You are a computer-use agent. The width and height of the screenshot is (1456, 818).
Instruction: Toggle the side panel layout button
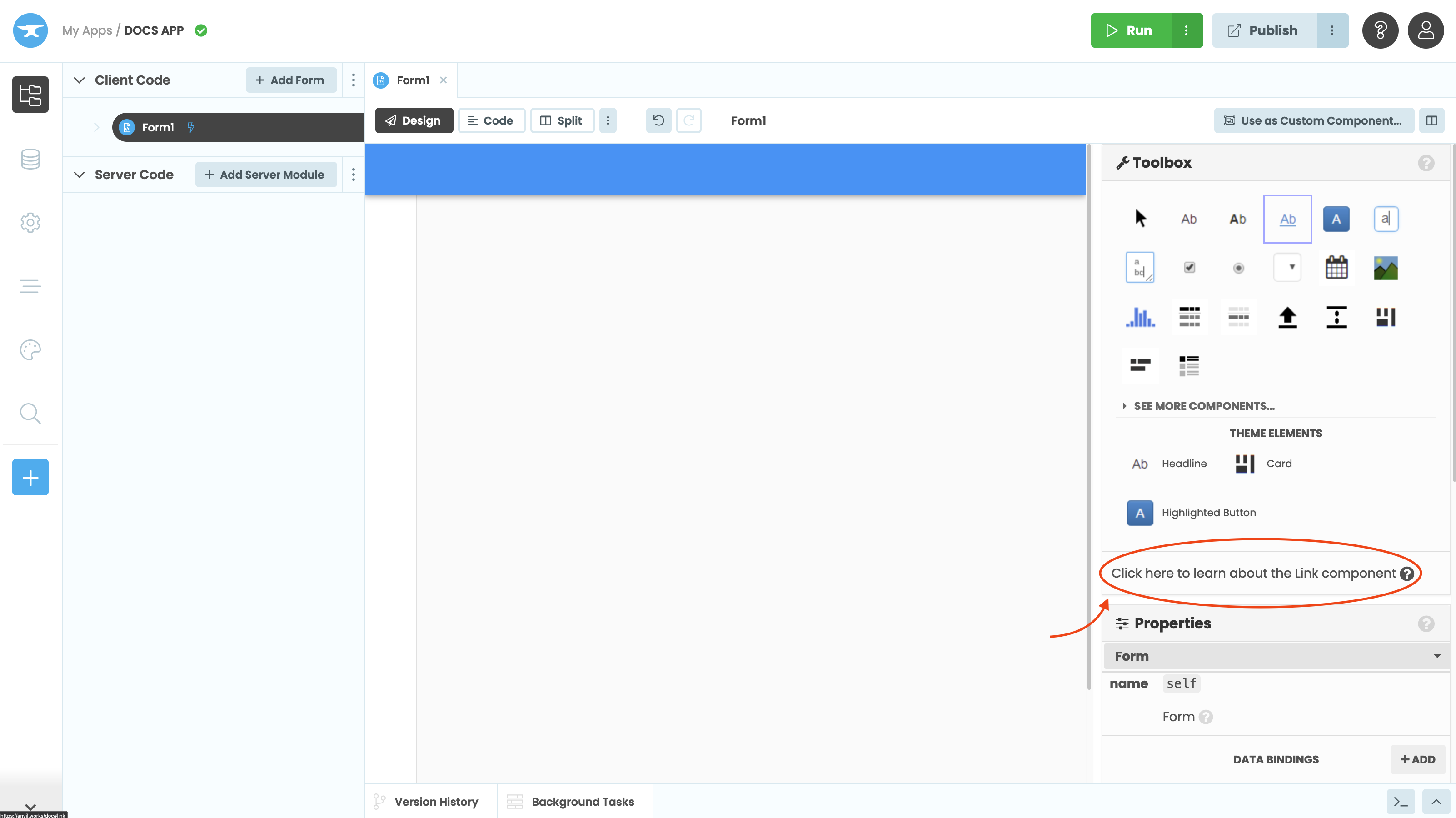[1431, 120]
